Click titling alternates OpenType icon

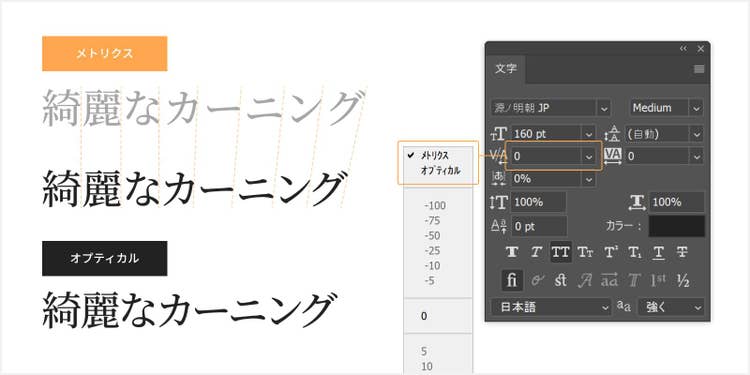634,281
